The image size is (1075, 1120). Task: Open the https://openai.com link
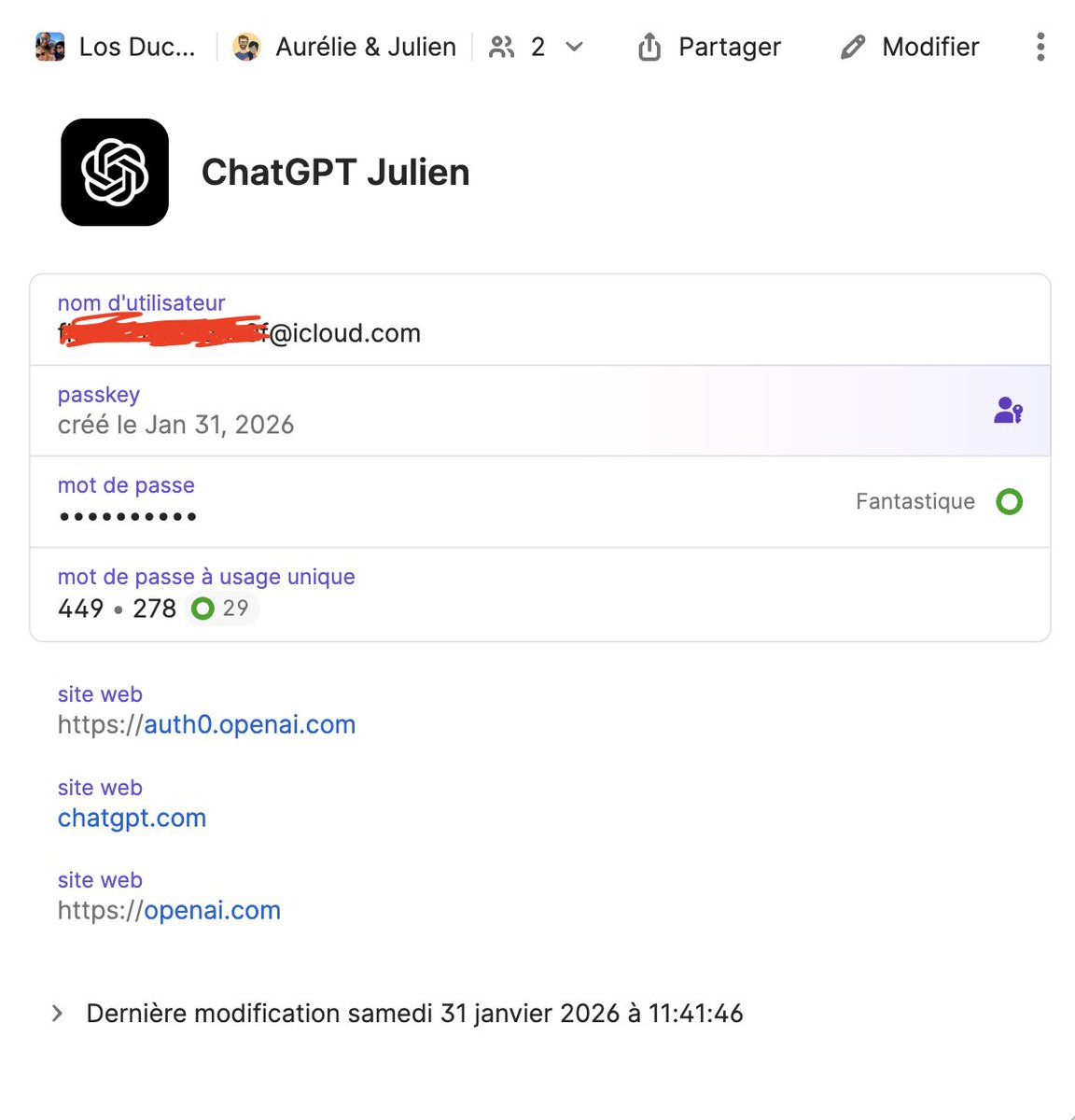[x=169, y=910]
